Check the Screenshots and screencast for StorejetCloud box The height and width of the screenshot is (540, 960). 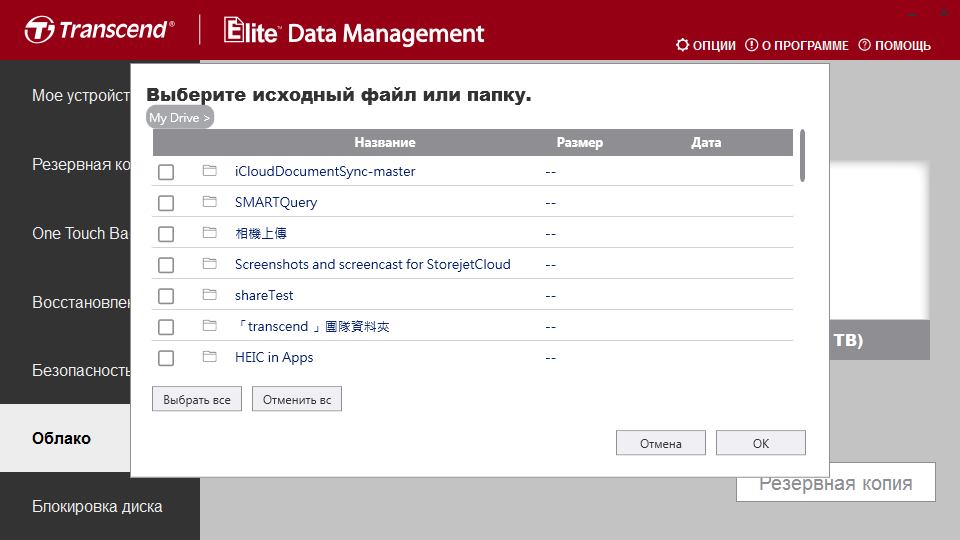[166, 265]
